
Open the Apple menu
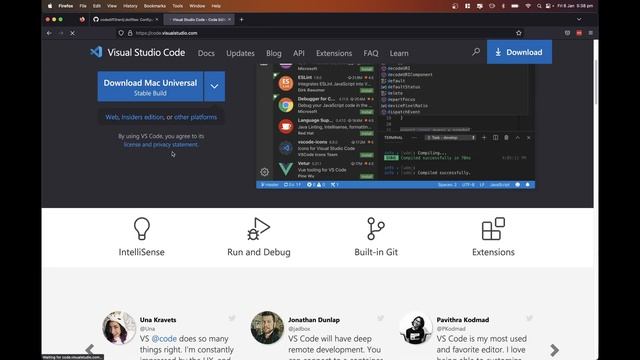[50, 6]
